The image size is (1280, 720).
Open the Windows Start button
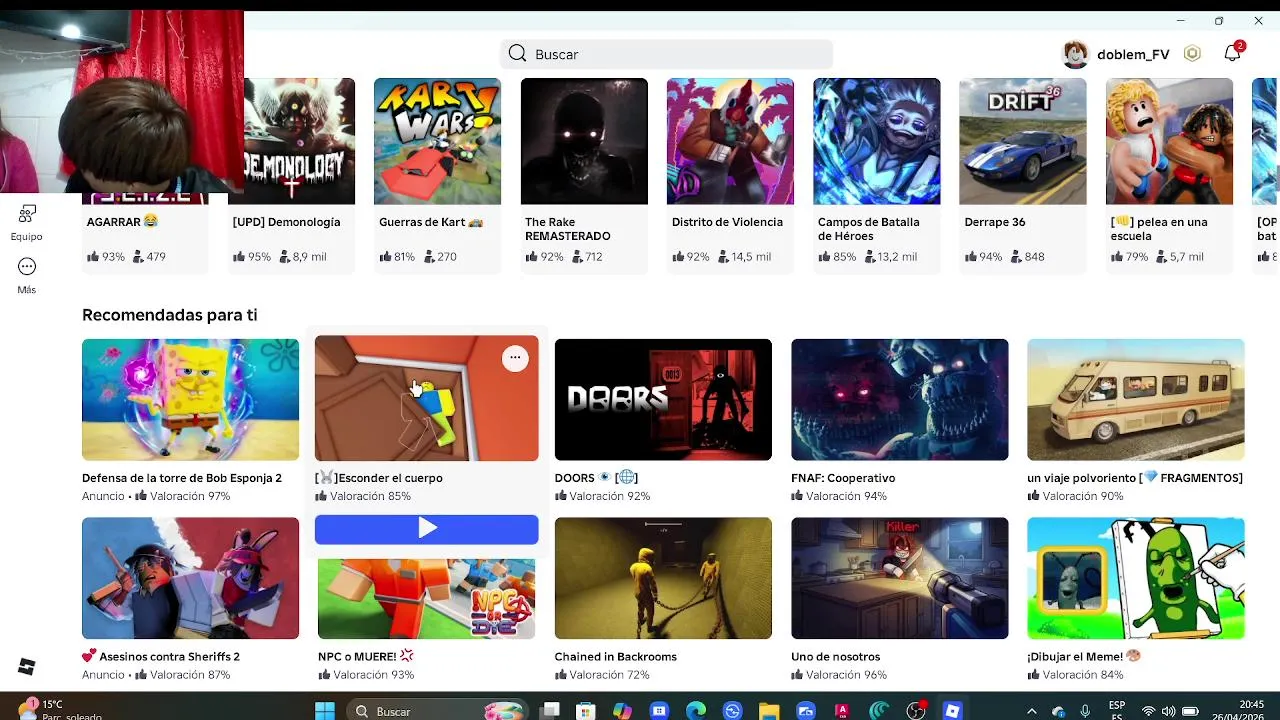(325, 711)
